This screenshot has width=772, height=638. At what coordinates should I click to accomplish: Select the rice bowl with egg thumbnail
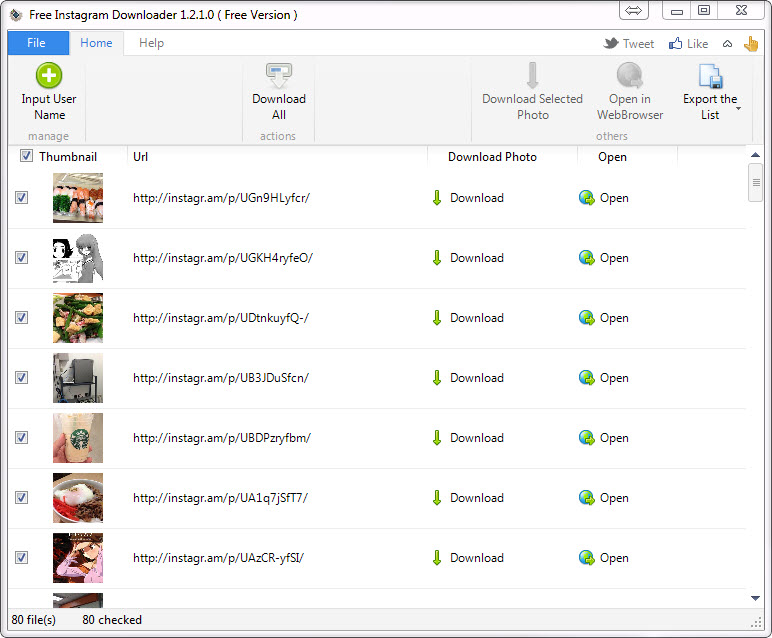click(78, 498)
